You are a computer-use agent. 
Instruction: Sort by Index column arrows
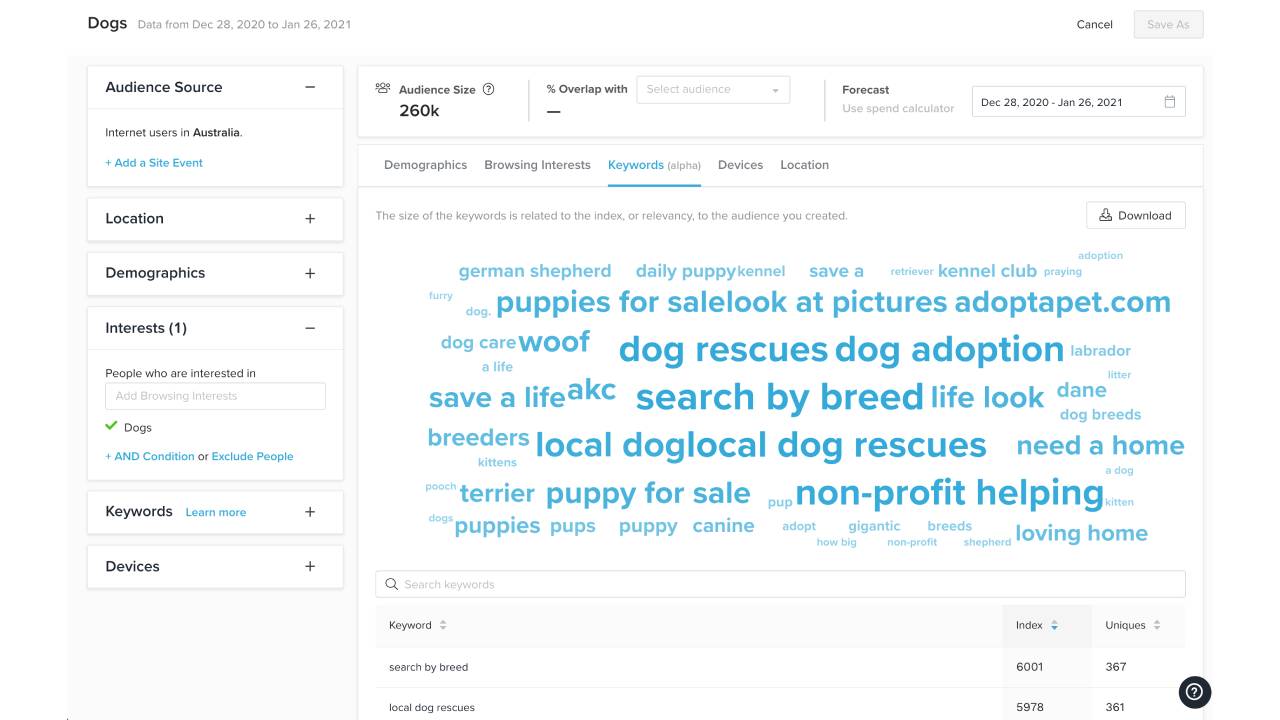pyautogui.click(x=1054, y=625)
